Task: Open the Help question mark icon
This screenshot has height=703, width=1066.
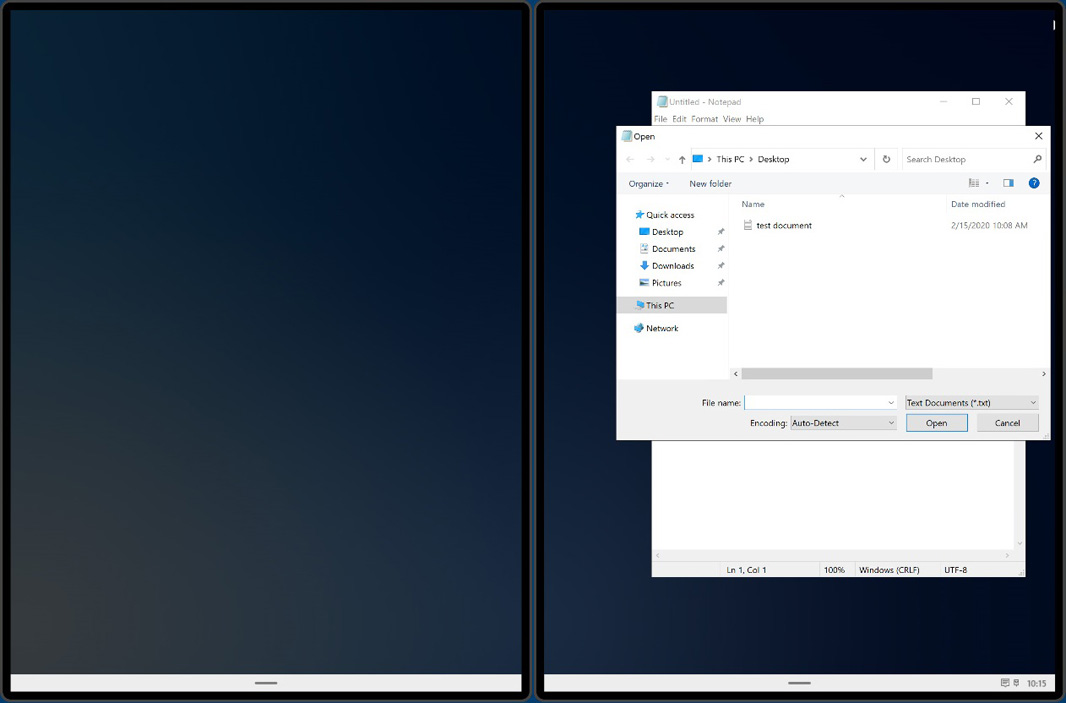Action: point(1034,183)
